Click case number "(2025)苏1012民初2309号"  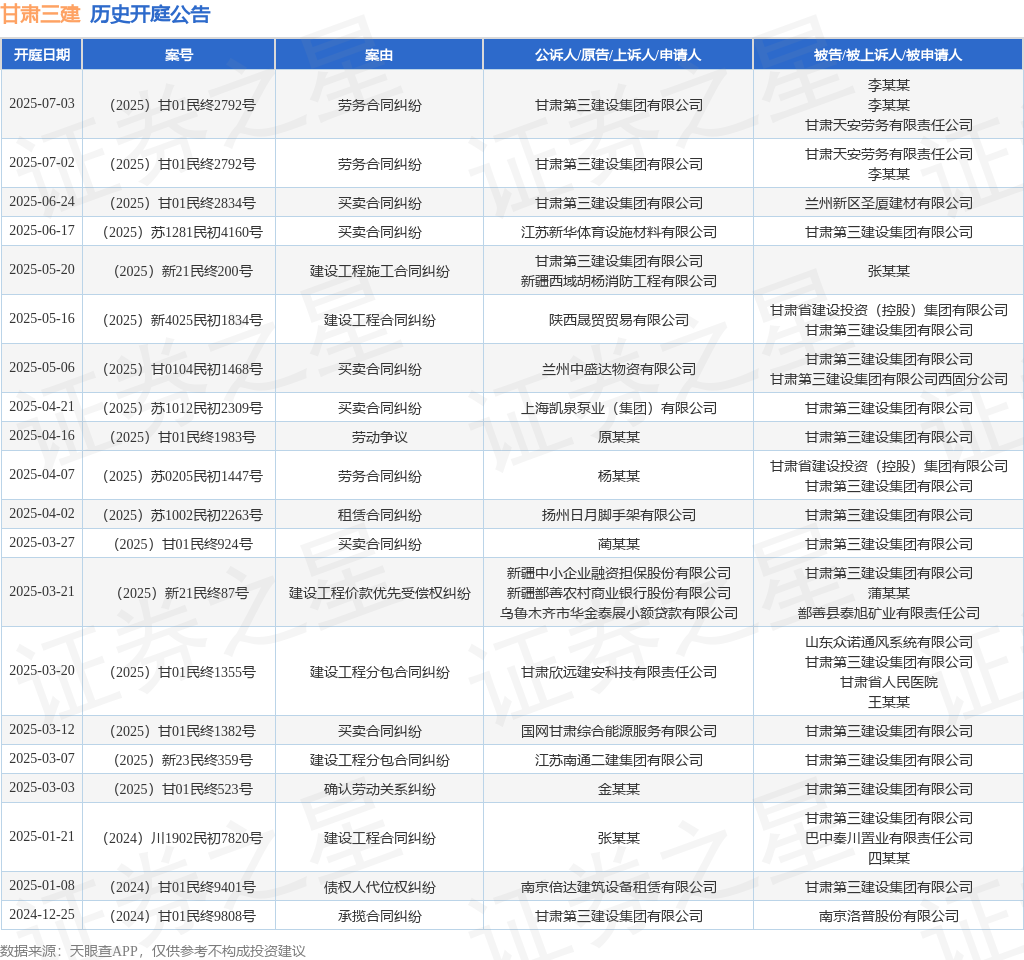(182, 408)
